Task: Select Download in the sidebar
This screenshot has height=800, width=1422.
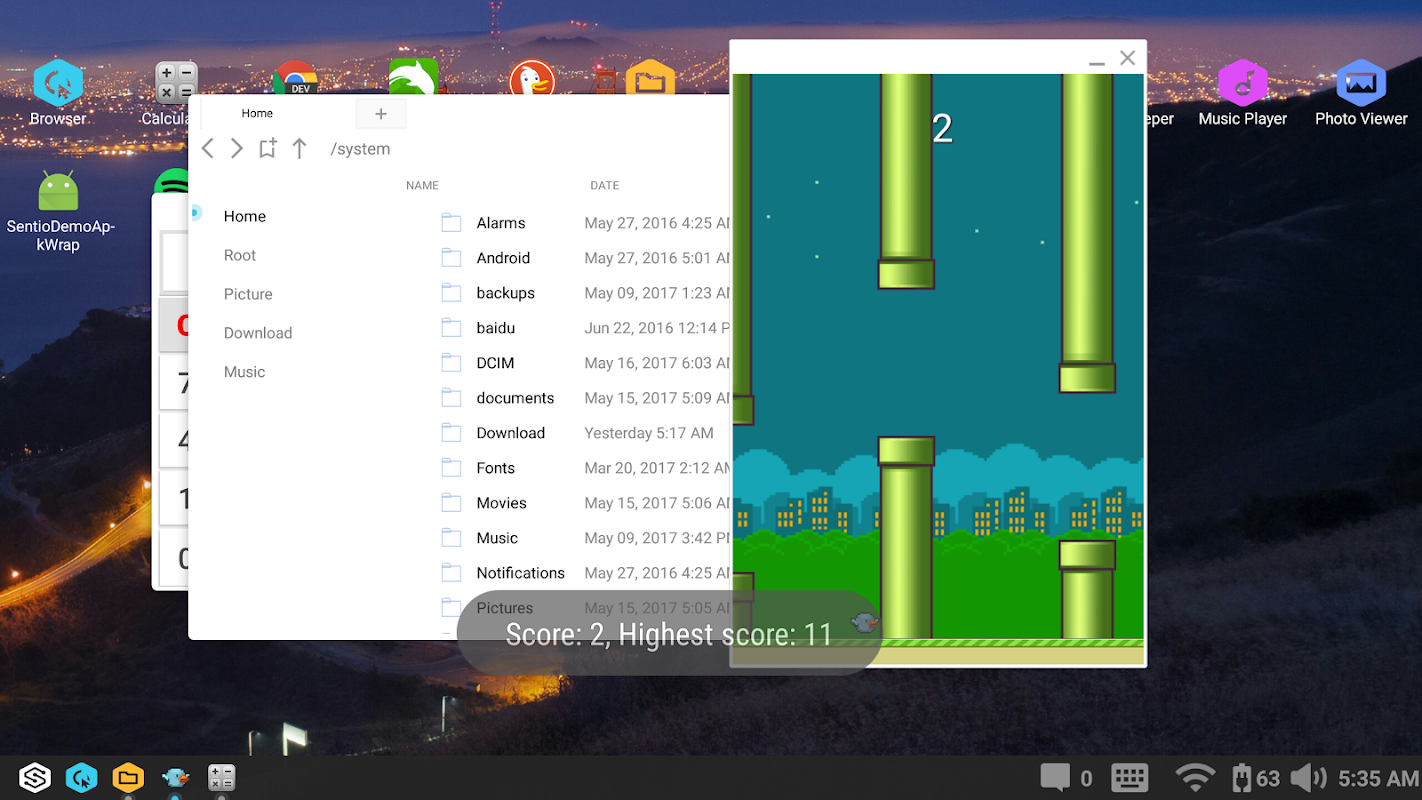Action: point(258,333)
